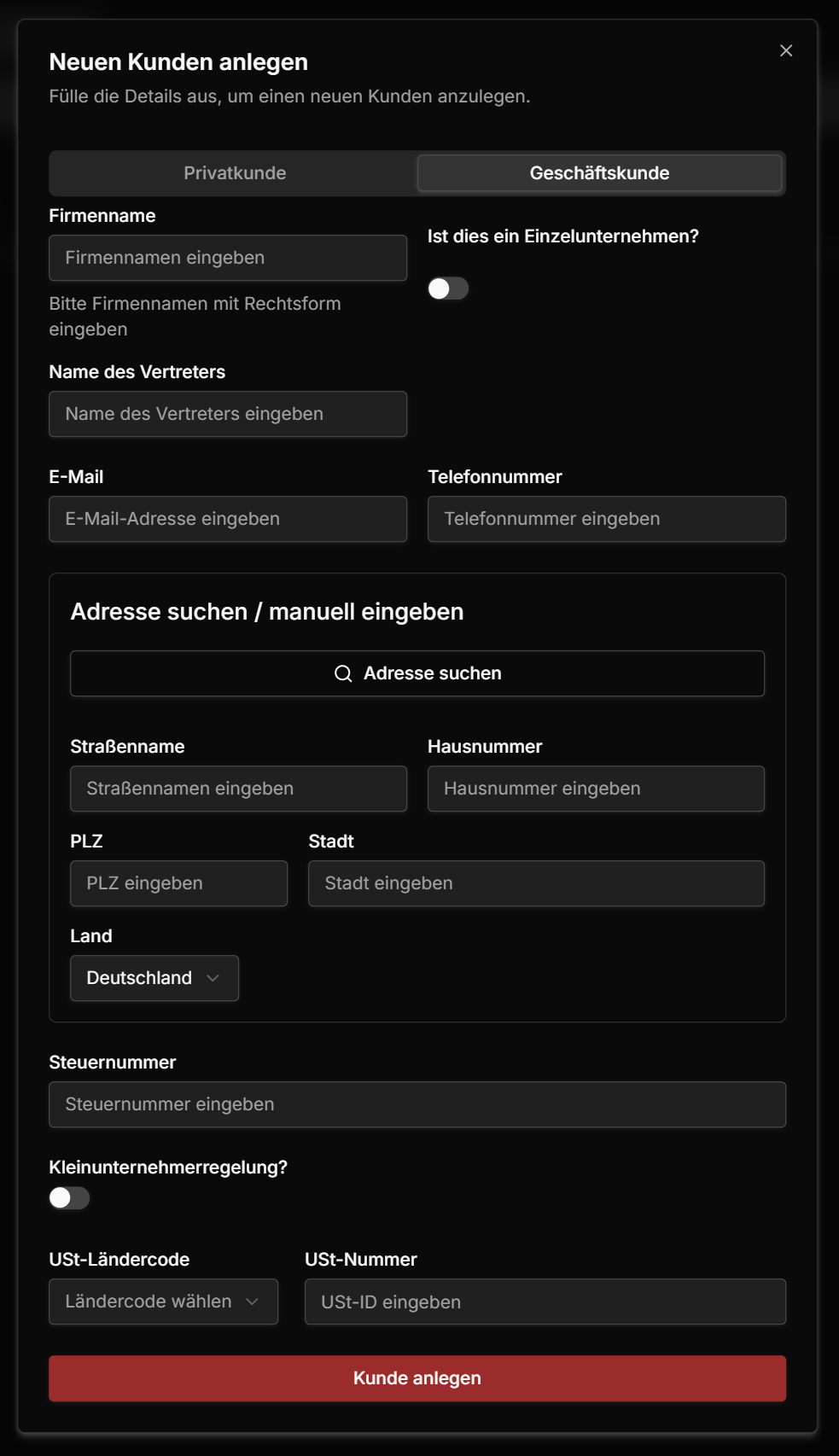Select the Telefonnummer input field

point(606,519)
